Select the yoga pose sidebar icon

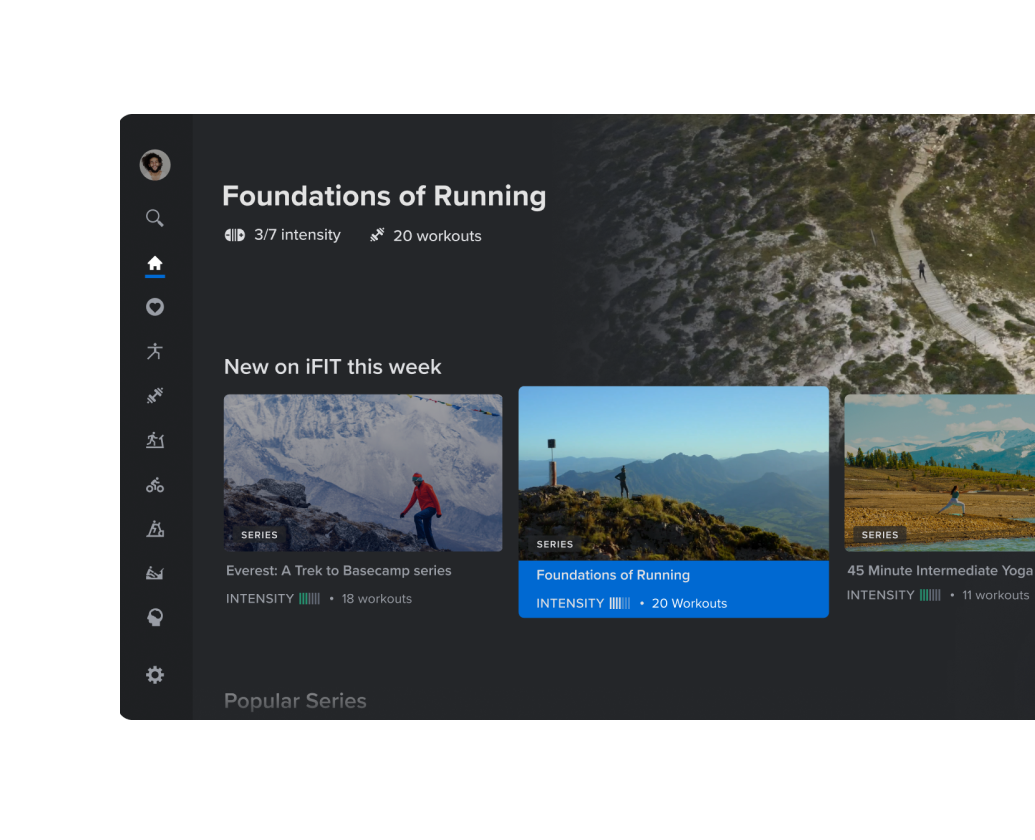[155, 351]
